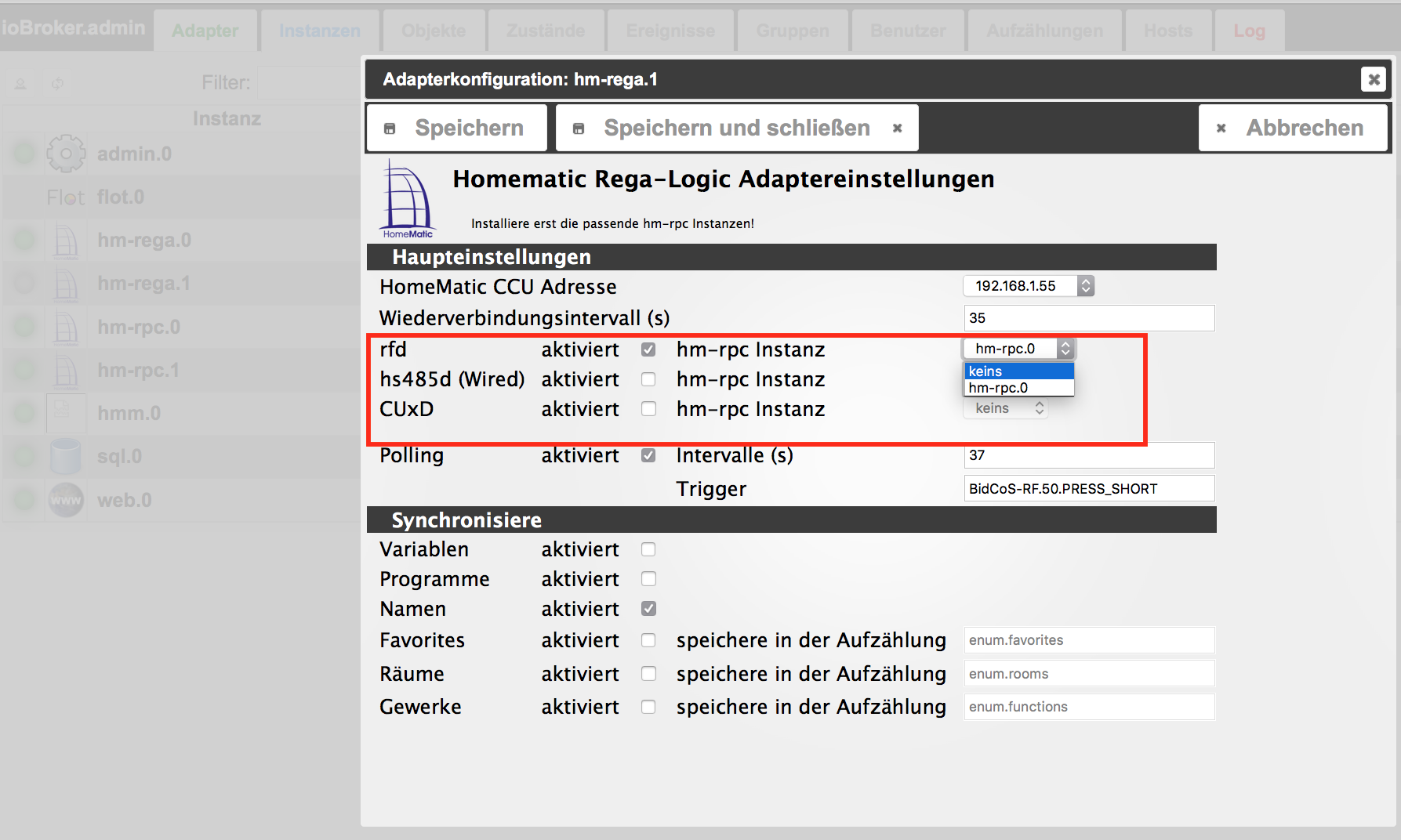The height and width of the screenshot is (840, 1401).
Task: Click the status indicator of web.0
Action: [24, 500]
